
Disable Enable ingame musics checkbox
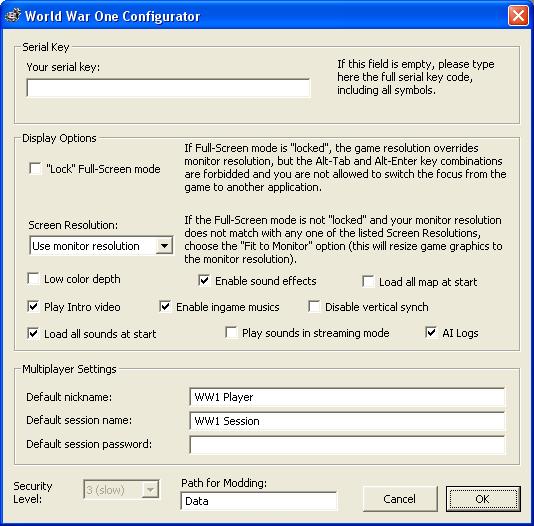coord(165,306)
